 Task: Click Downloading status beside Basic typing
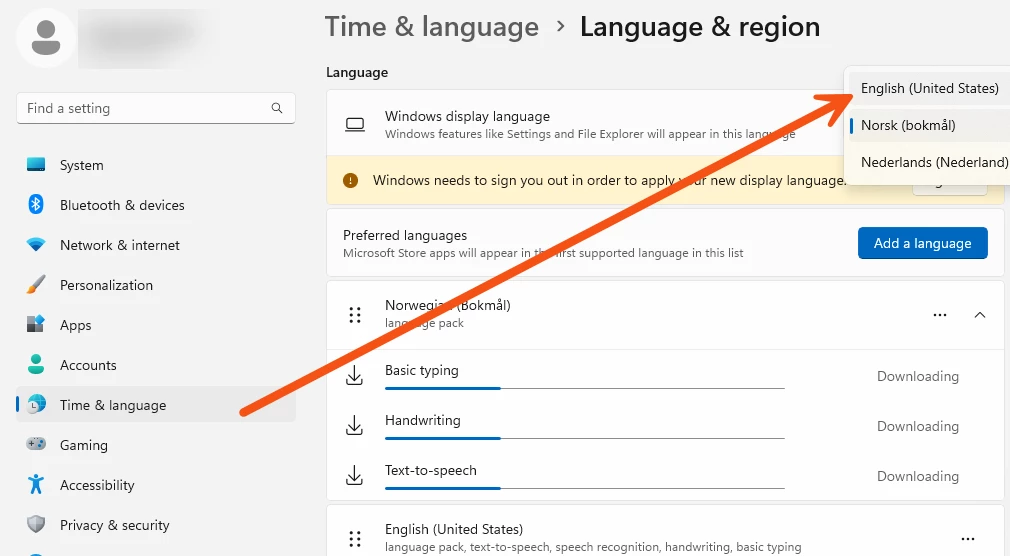(918, 376)
